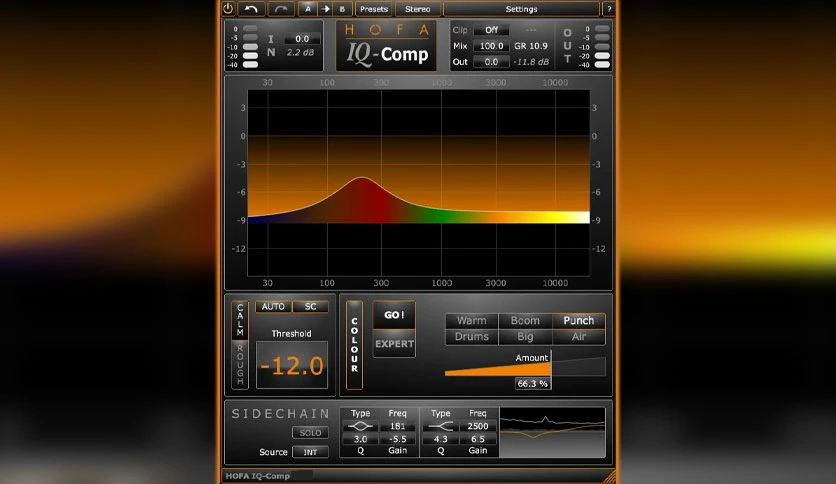Select the Punch colour preset
Image resolution: width=836 pixels, height=484 pixels.
click(x=578, y=320)
